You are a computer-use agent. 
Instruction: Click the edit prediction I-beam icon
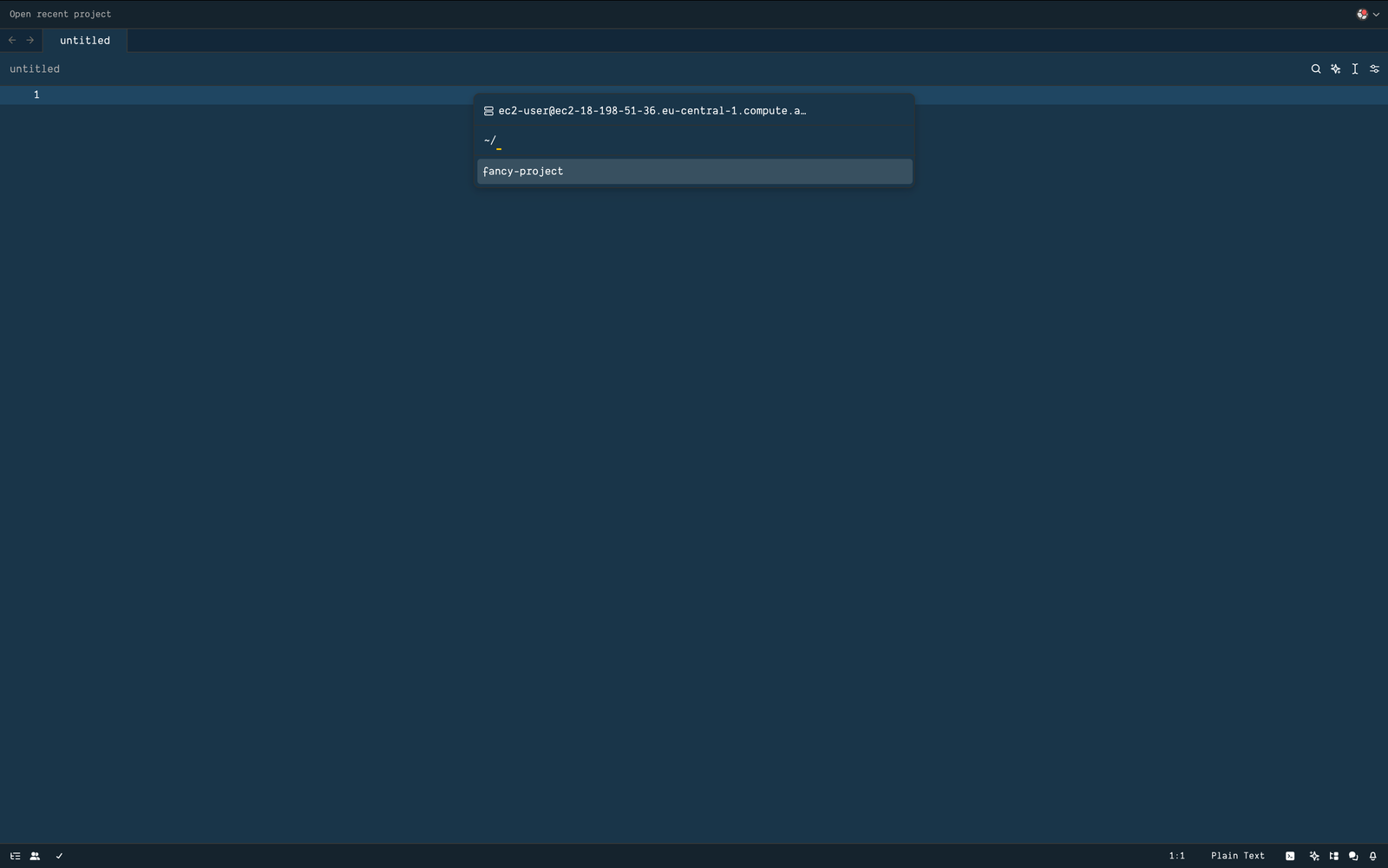(x=1354, y=69)
